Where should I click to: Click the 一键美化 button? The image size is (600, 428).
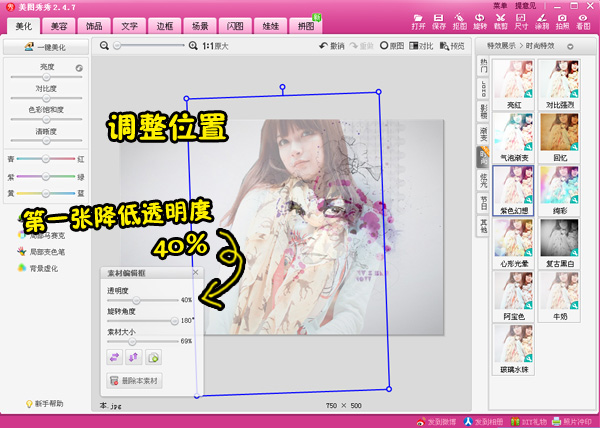pyautogui.click(x=46, y=47)
